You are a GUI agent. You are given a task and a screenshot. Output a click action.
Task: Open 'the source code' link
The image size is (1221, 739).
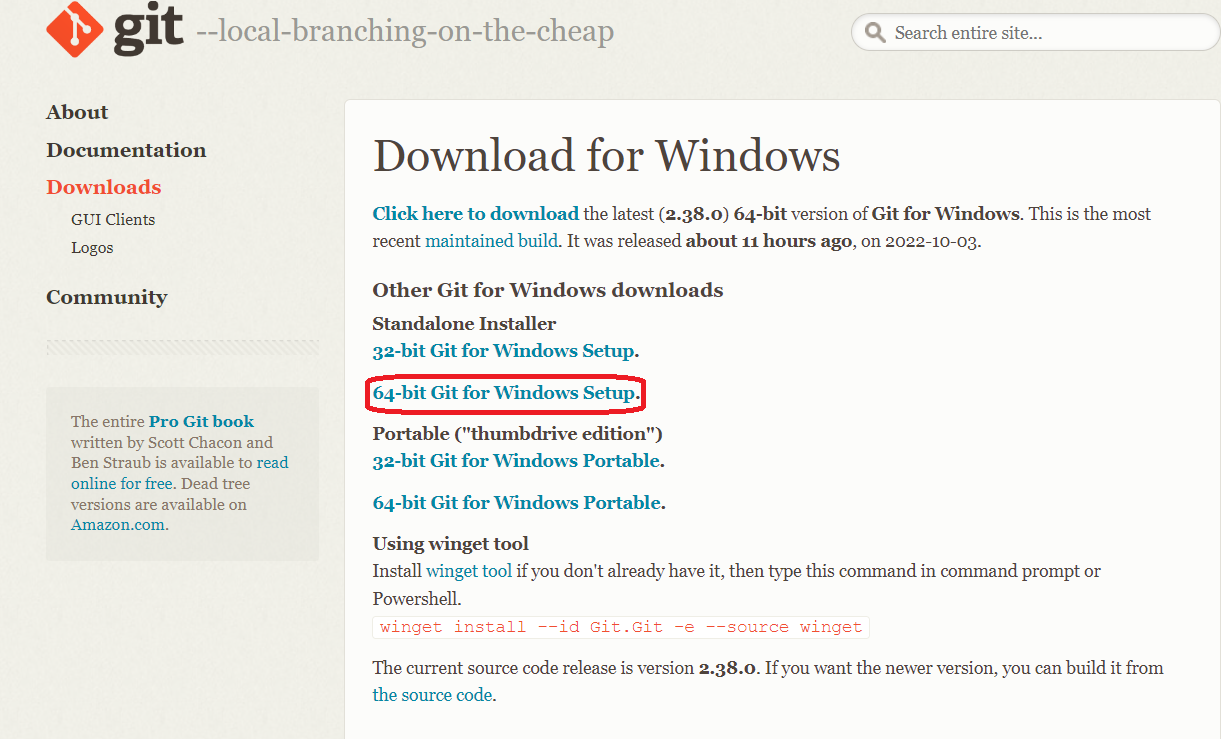pyautogui.click(x=432, y=695)
